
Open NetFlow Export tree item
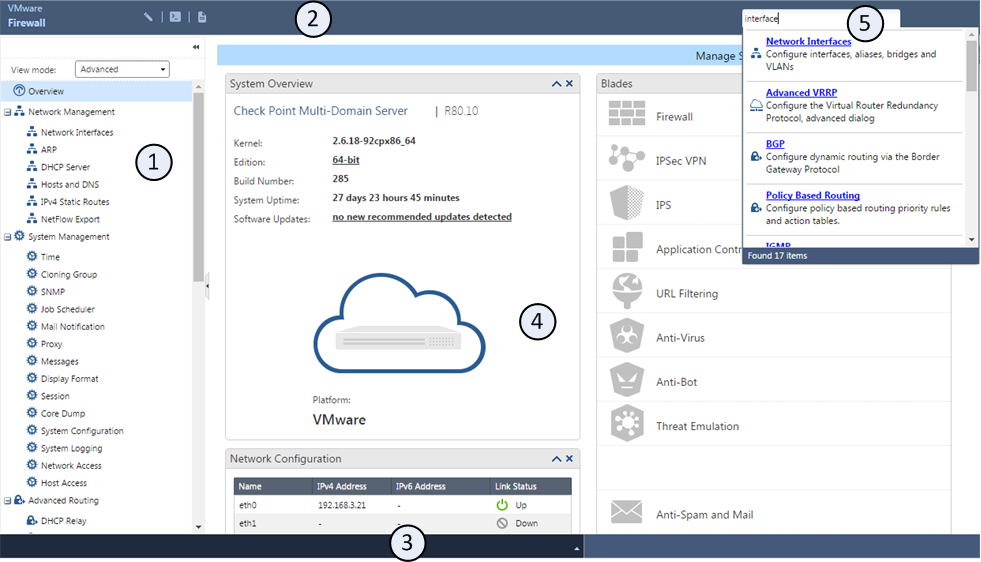(70, 220)
